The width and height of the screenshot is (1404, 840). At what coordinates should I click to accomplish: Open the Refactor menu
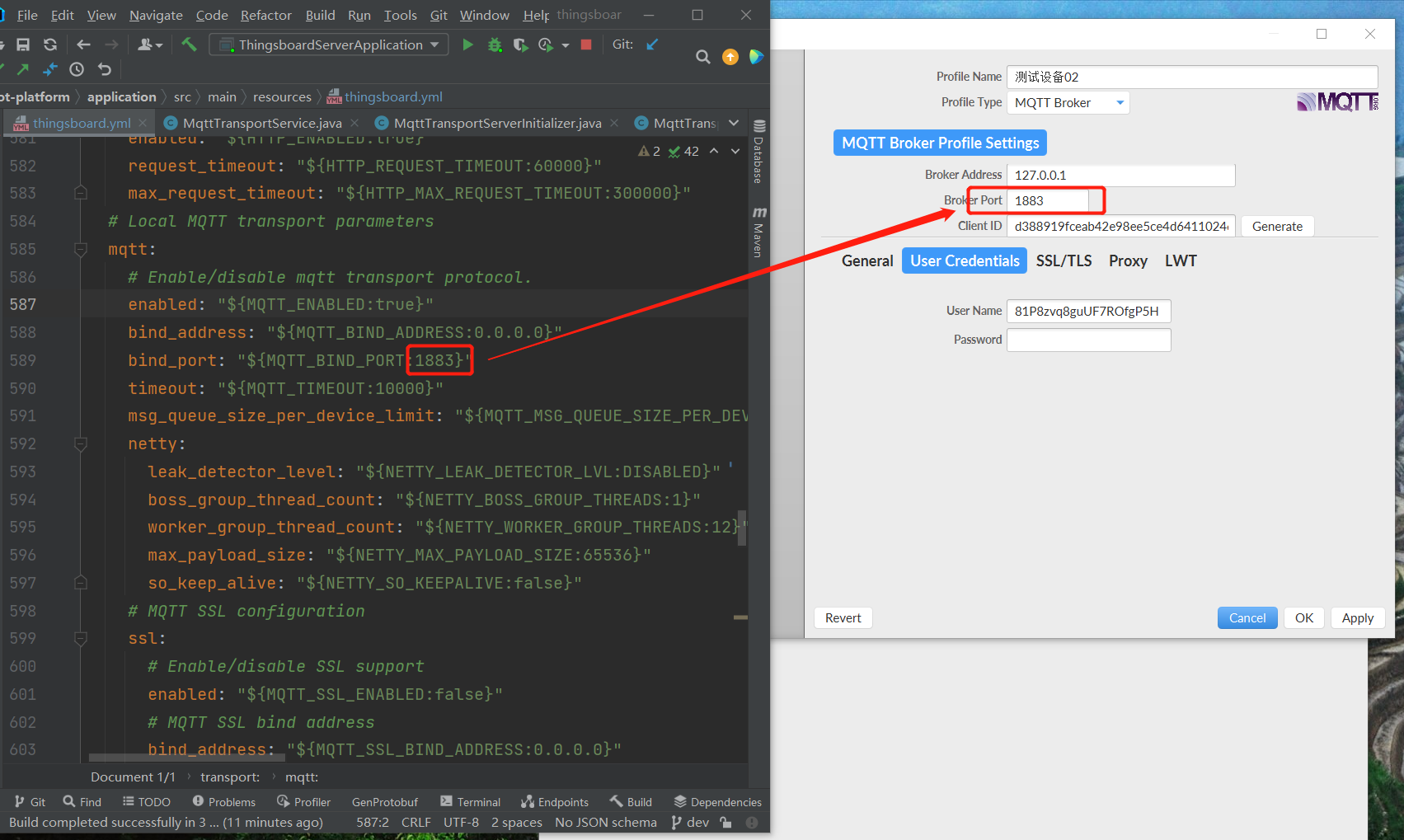click(266, 15)
